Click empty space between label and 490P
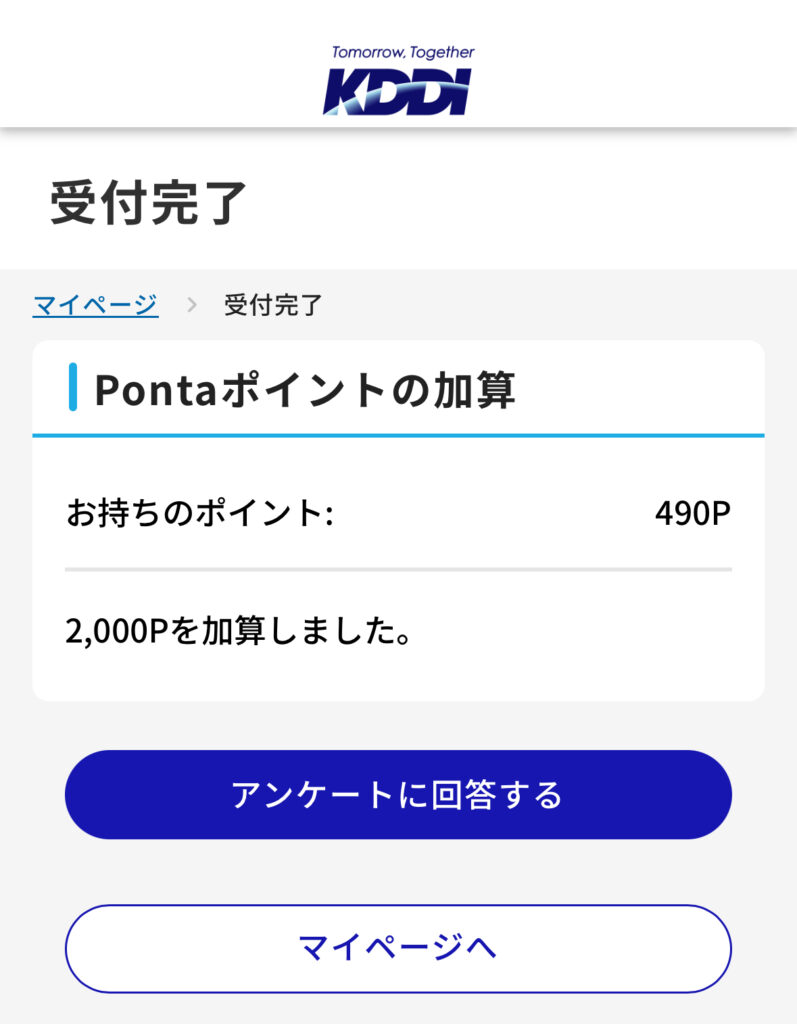 490,514
